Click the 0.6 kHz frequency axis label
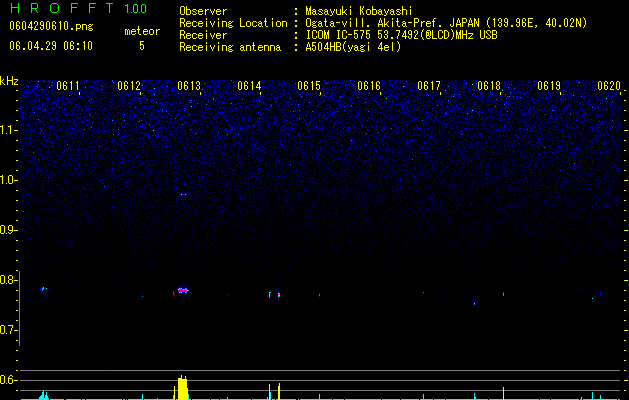The height and width of the screenshot is (400, 629). (9, 380)
